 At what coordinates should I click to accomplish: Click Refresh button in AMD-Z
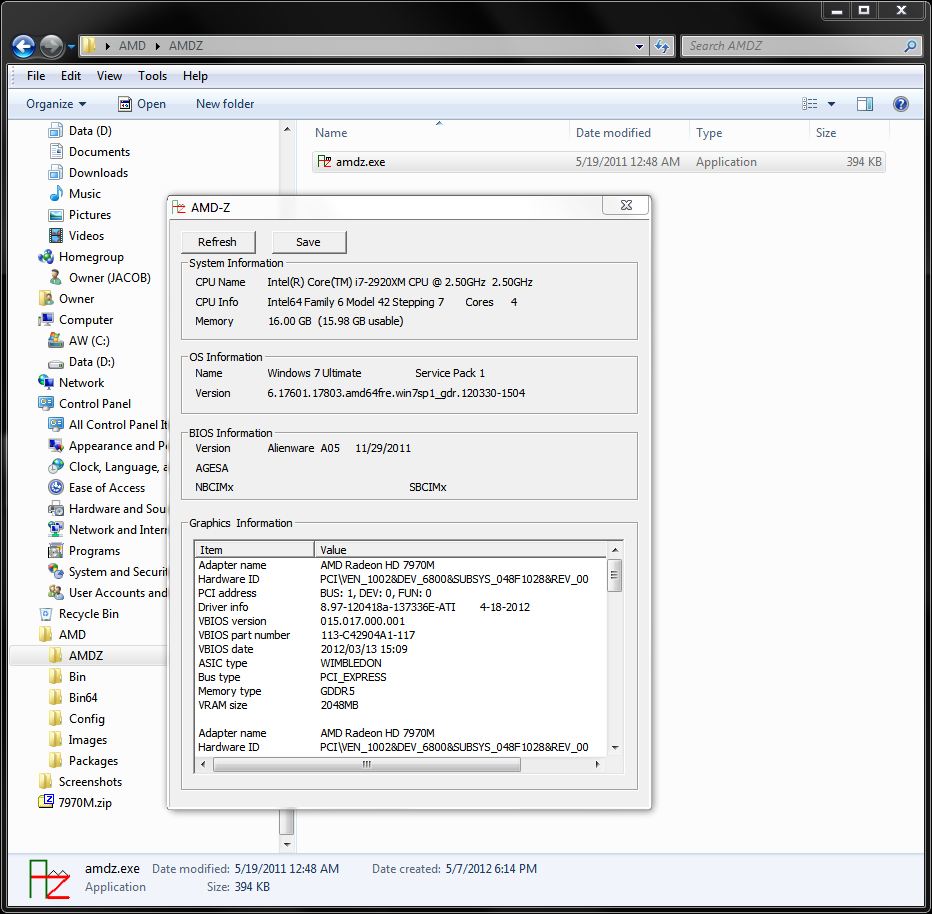pyautogui.click(x=218, y=242)
